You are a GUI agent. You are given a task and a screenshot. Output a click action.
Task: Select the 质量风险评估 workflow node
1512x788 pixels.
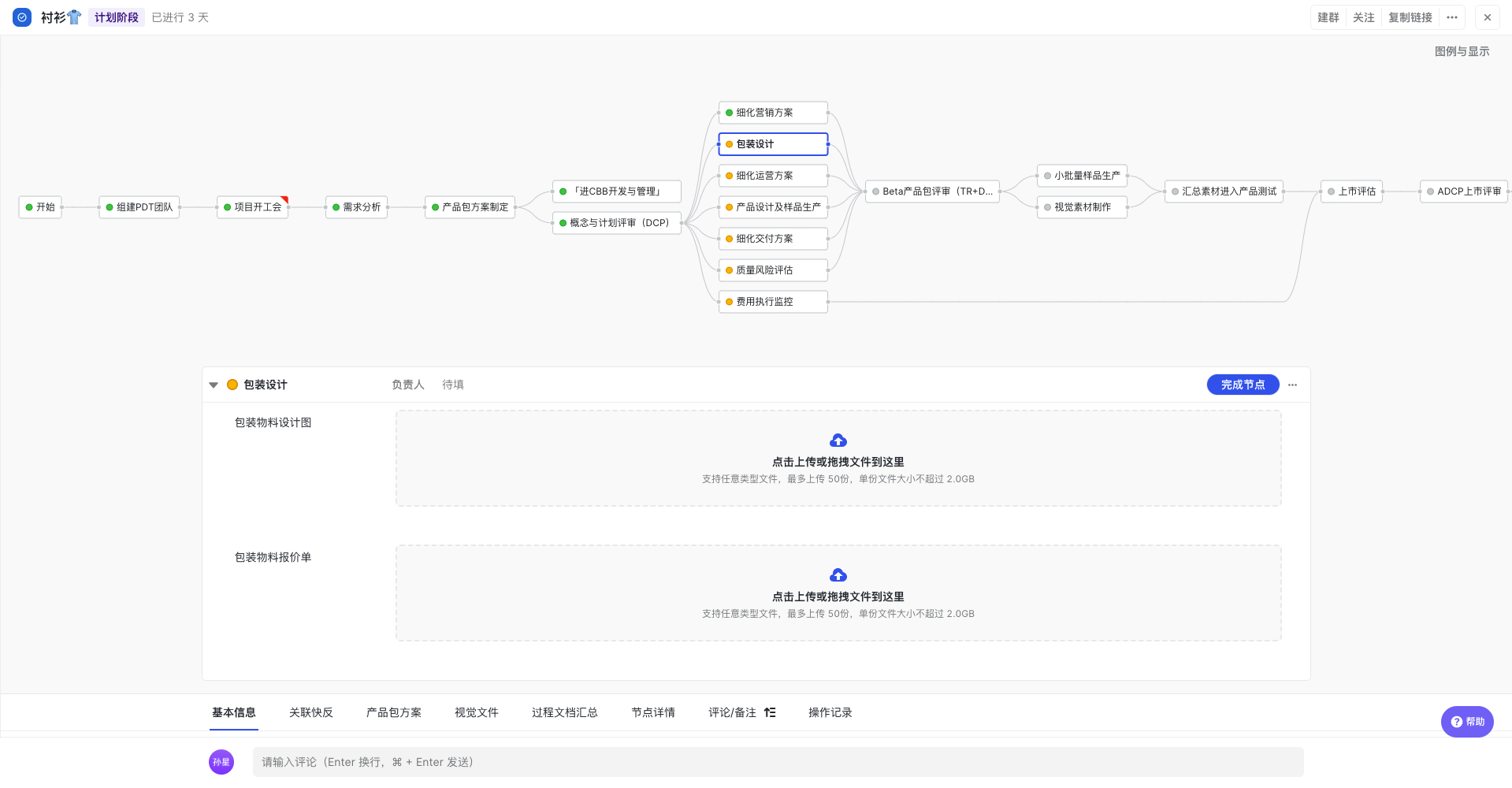(x=772, y=270)
